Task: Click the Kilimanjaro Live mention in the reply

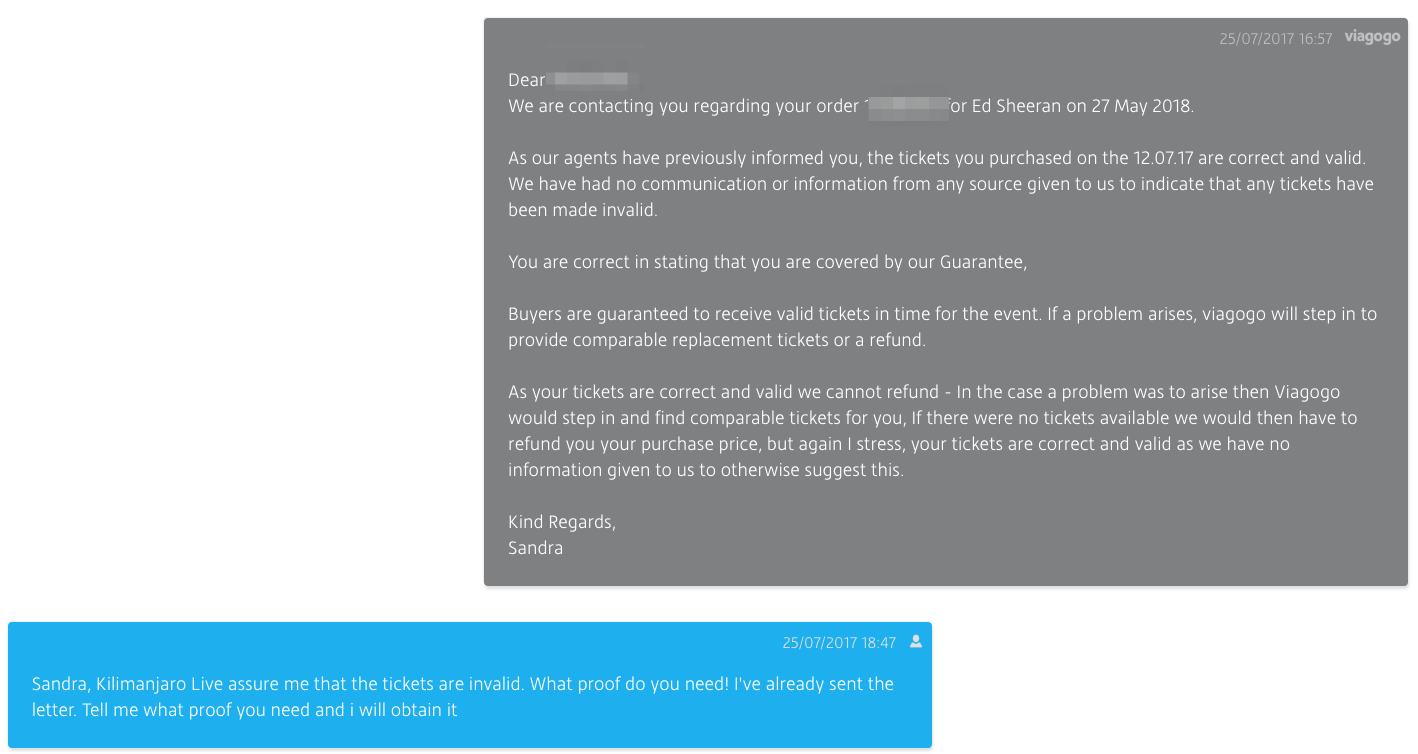Action: (146, 684)
